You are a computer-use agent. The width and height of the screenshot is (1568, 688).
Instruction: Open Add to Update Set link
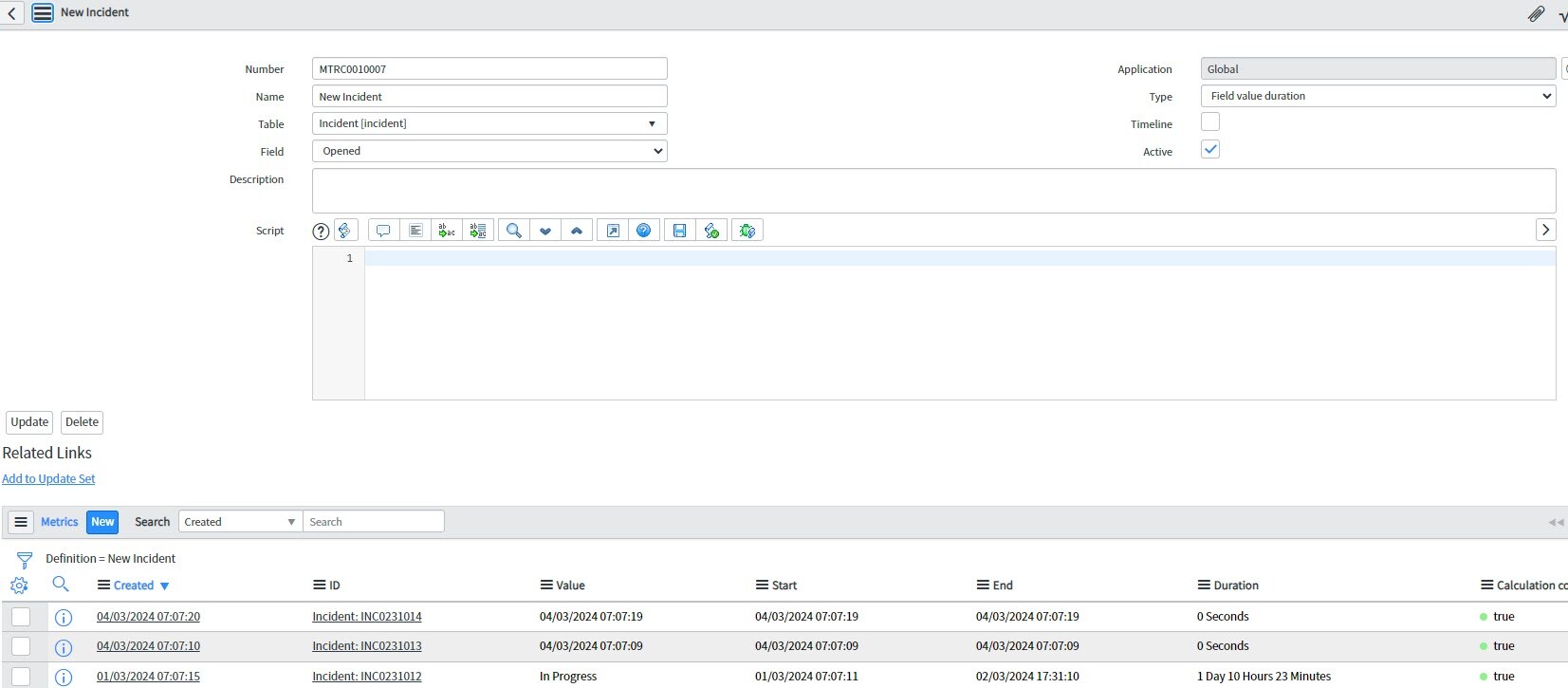coord(48,479)
